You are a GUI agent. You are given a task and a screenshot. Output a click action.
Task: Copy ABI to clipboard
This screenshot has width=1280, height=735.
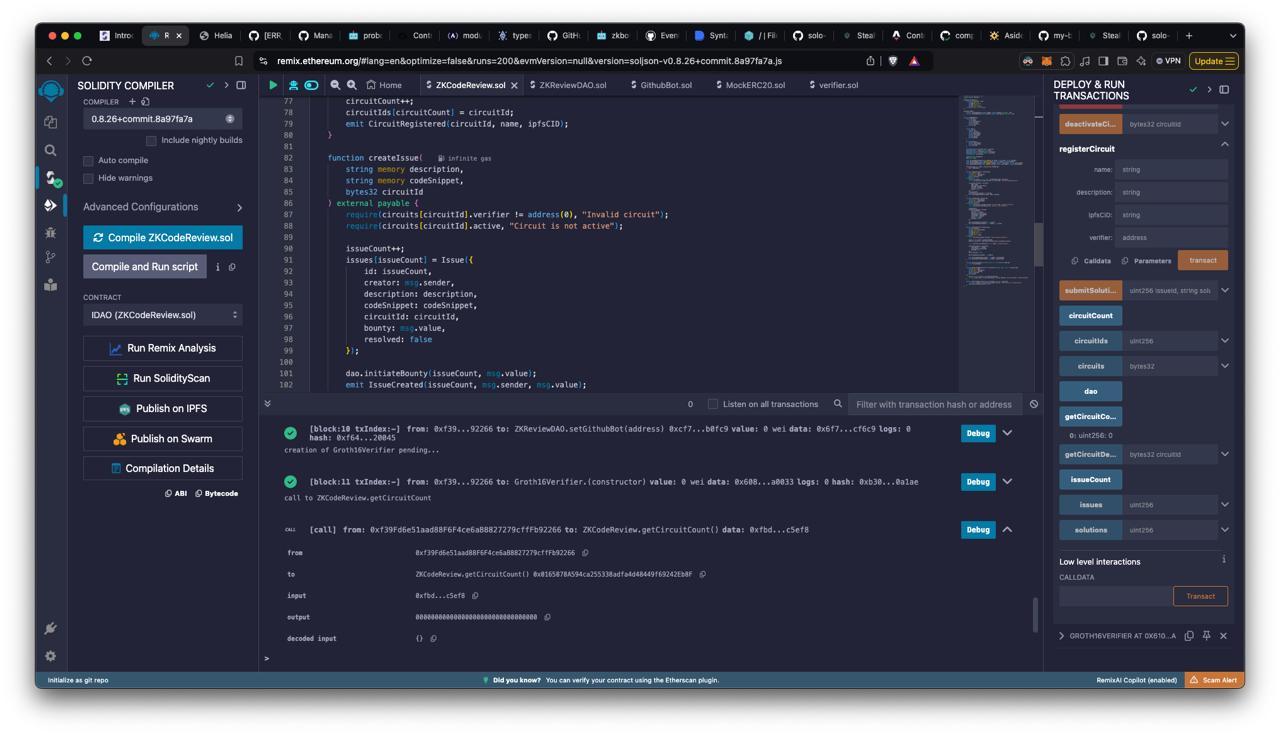tap(176, 493)
